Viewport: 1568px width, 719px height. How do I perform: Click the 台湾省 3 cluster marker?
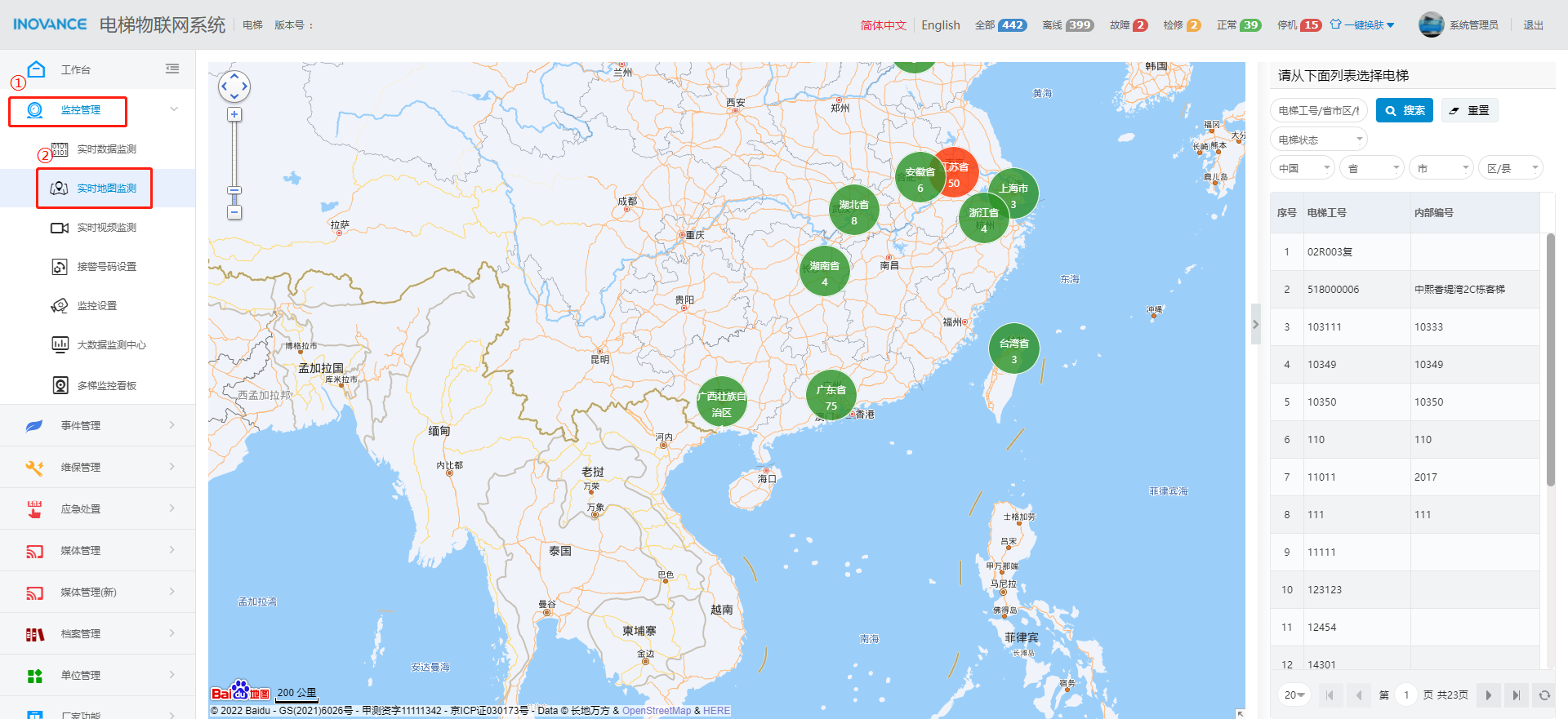pos(1014,349)
